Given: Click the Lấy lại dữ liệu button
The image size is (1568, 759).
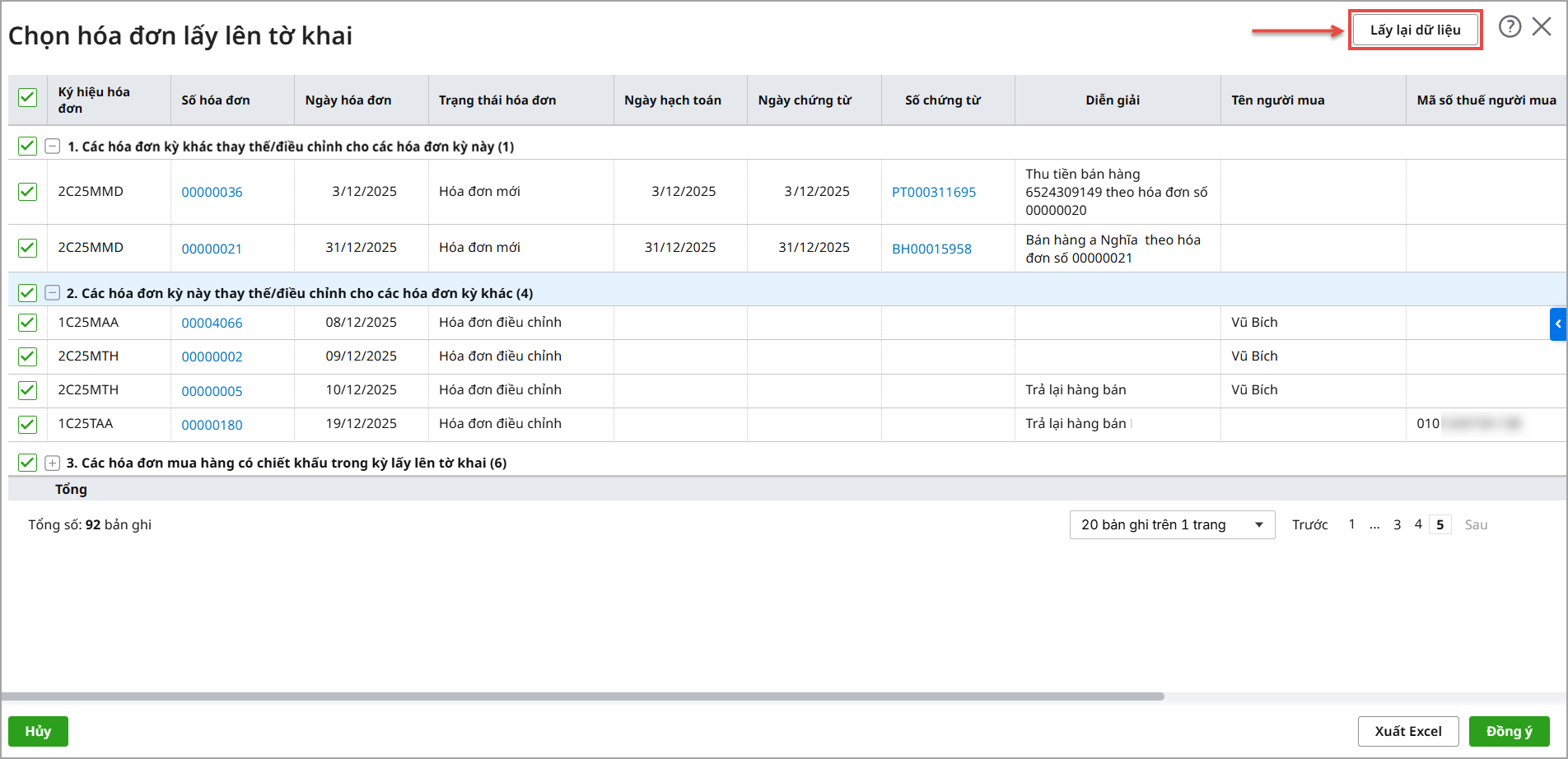Looking at the screenshot, I should (x=1415, y=30).
